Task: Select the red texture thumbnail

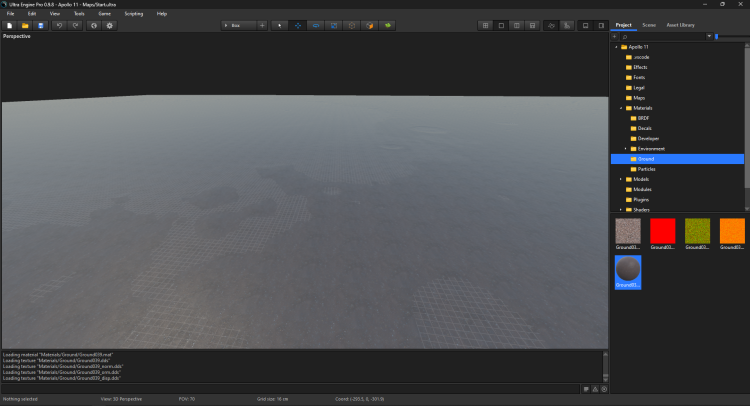Action: pyautogui.click(x=663, y=231)
